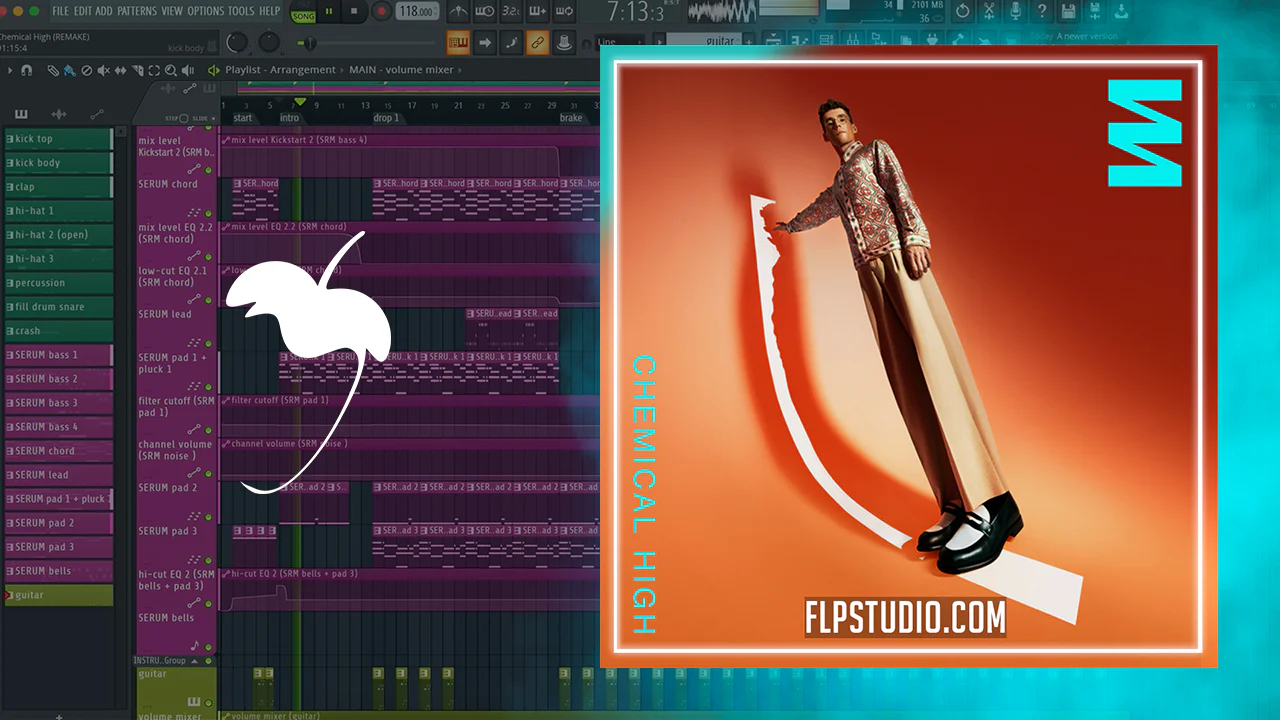Open the playlist options menu arrow
1280x720 pixels.
coord(10,70)
